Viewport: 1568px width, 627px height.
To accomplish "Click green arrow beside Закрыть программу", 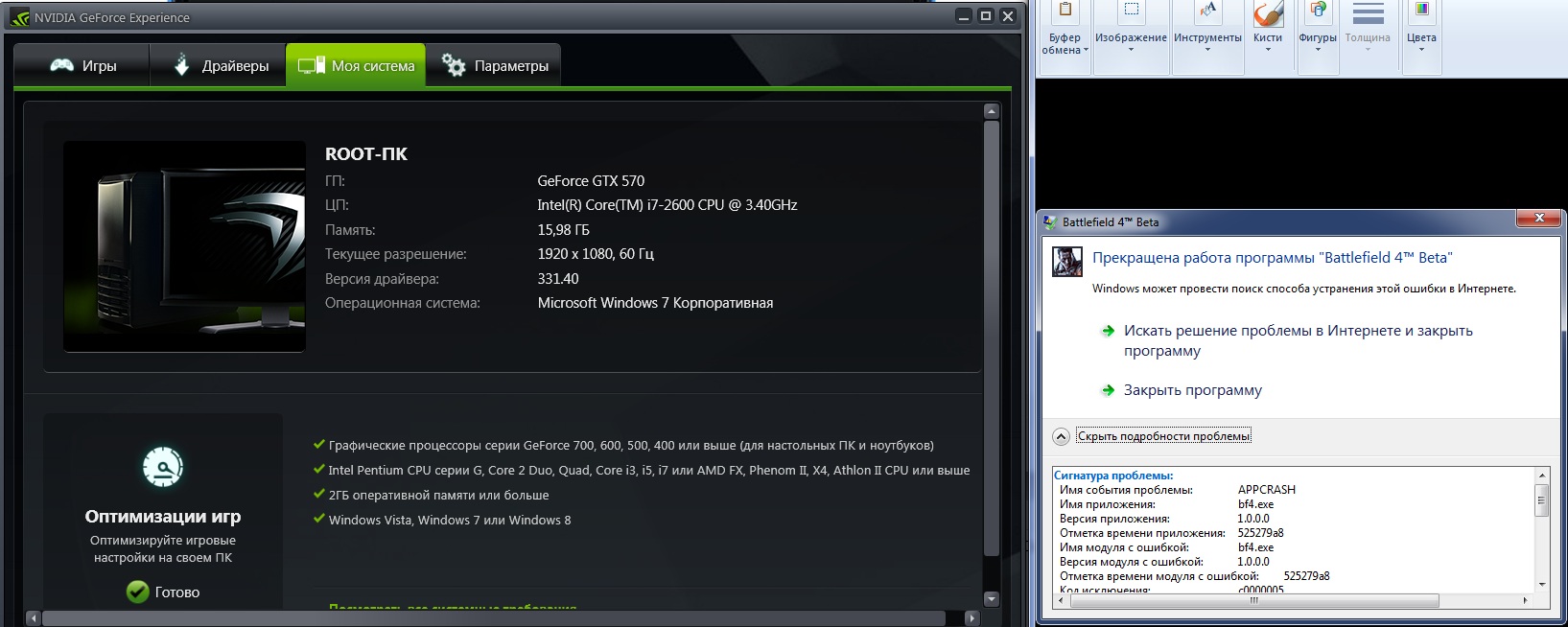I will 1108,390.
